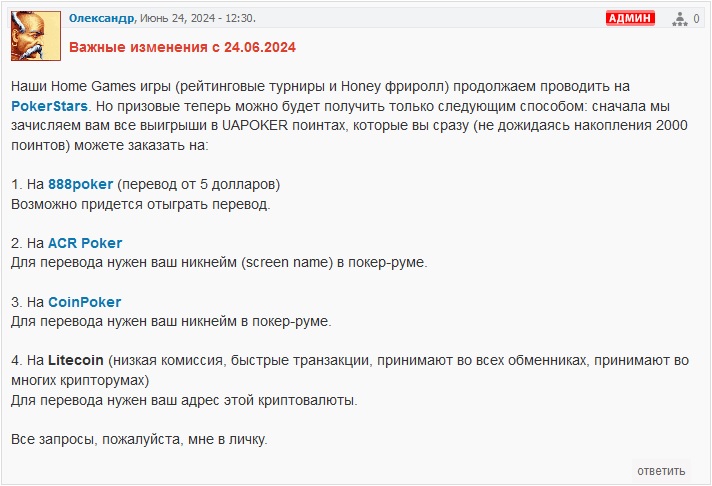712x486 pixels.
Task: Click the red АДМИН badge
Action: tap(630, 18)
